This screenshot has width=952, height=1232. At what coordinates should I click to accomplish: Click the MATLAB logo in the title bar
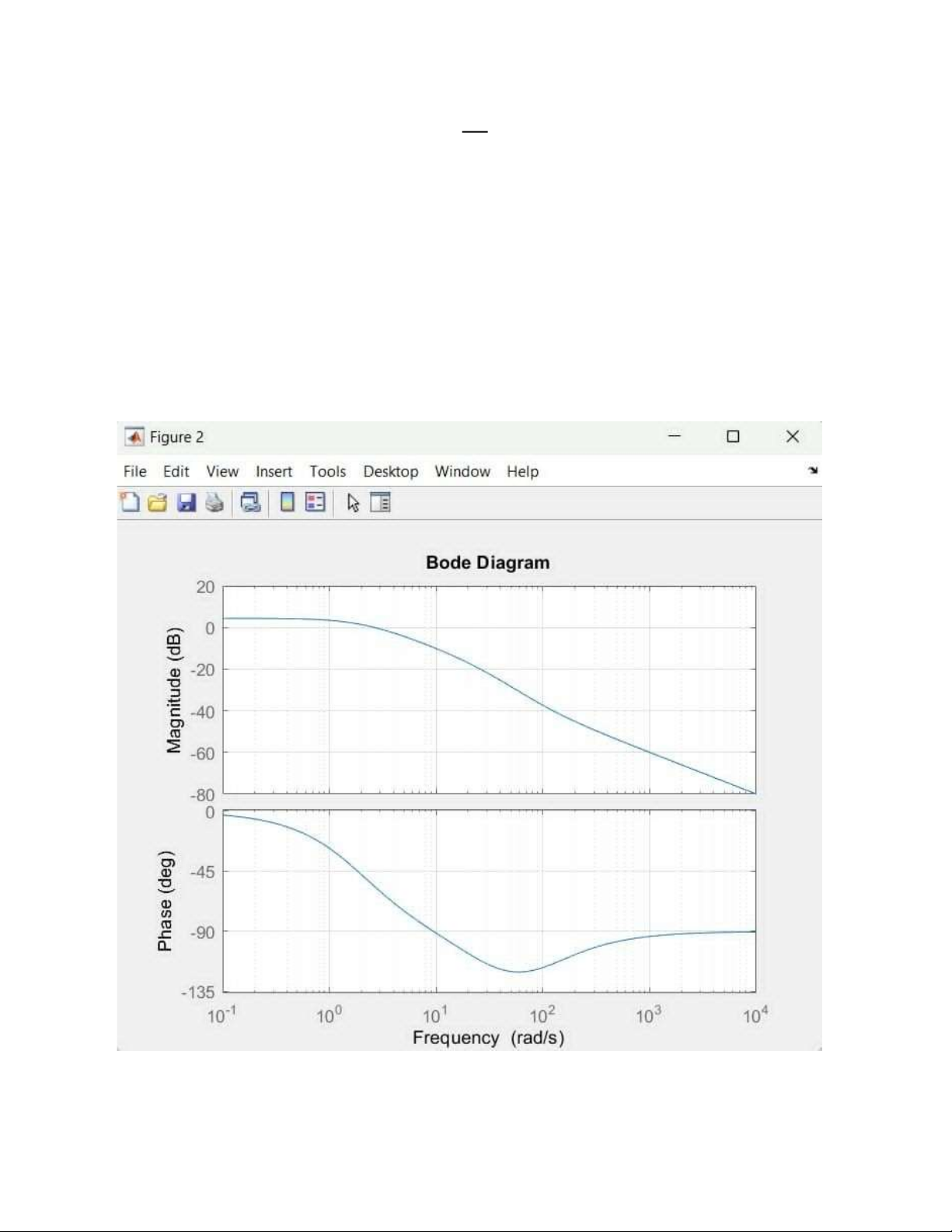[x=134, y=437]
